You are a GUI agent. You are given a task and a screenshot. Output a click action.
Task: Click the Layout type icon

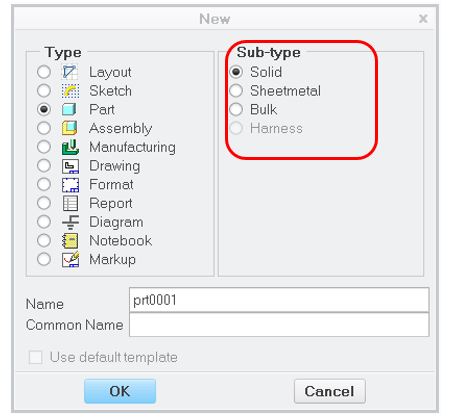[70, 72]
